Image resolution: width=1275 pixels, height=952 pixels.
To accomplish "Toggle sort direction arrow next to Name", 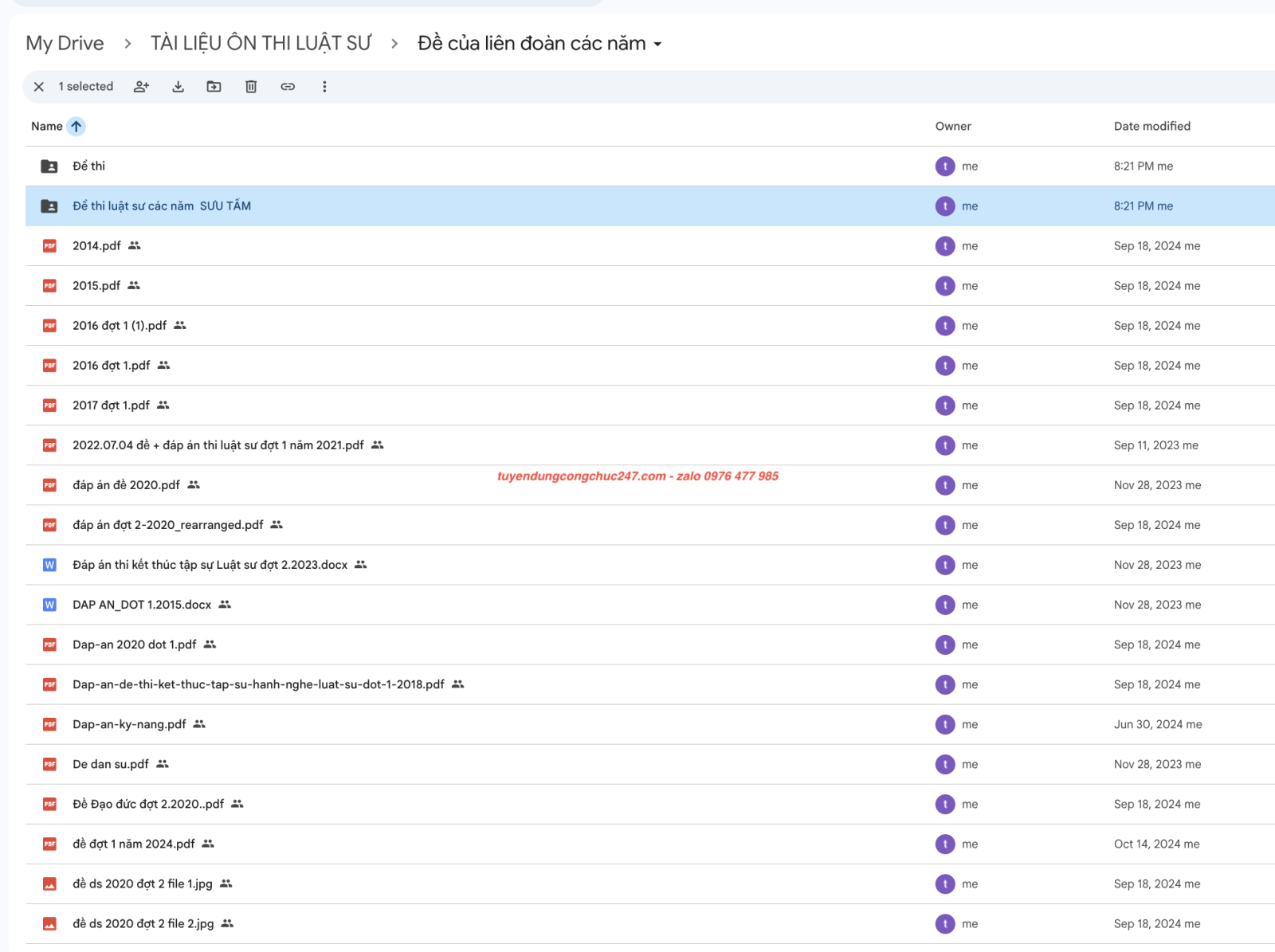I will [x=76, y=126].
